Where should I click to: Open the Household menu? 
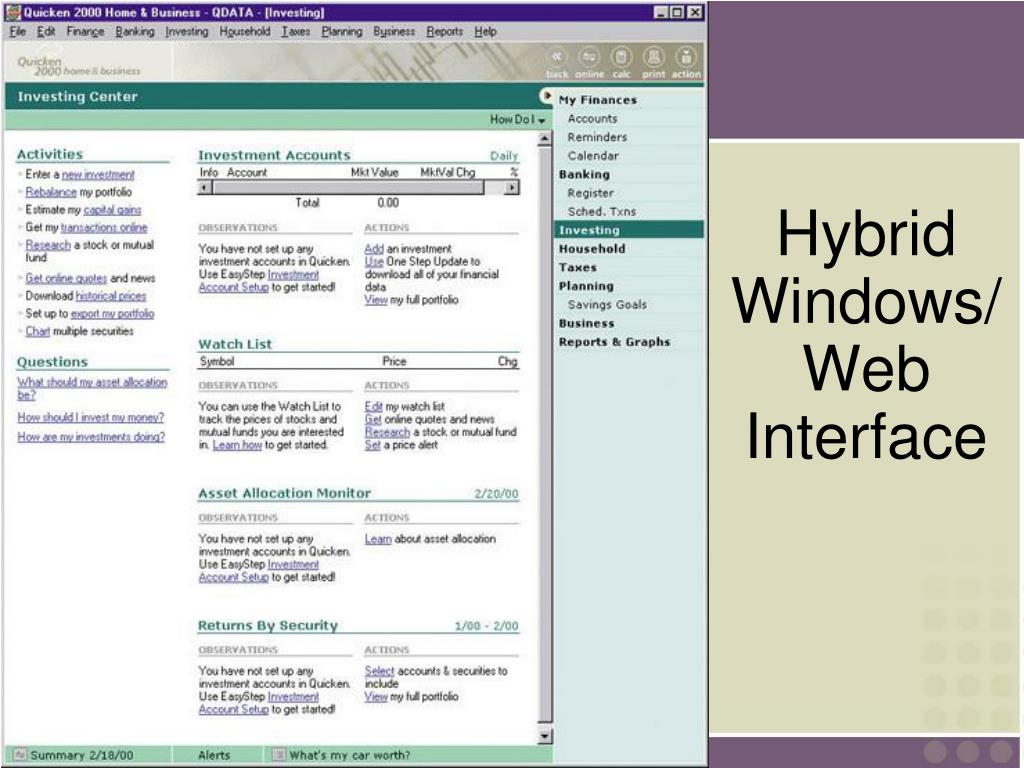coord(244,31)
